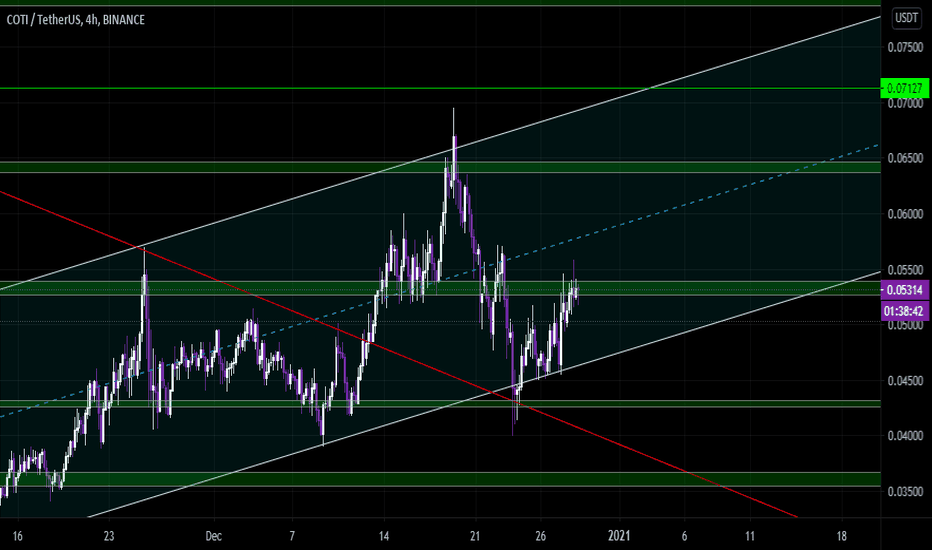Click the 0.04000 price axis label
The width and height of the screenshot is (932, 550).
pyautogui.click(x=905, y=436)
